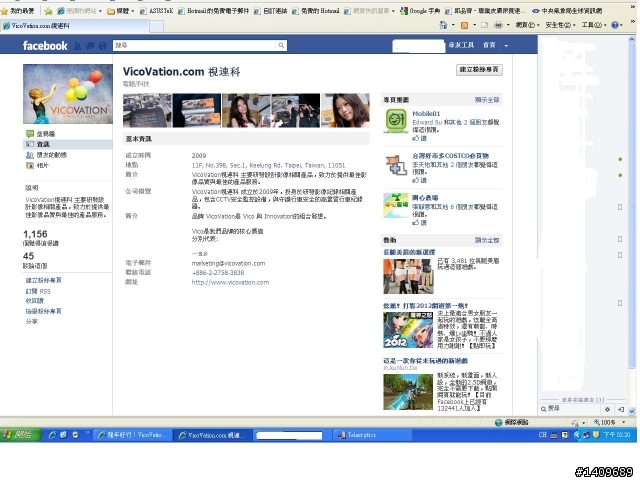Image resolution: width=640 pixels, height=480 pixels.
Task: Like the 開心農場 page thumbs-up
Action: point(419,222)
